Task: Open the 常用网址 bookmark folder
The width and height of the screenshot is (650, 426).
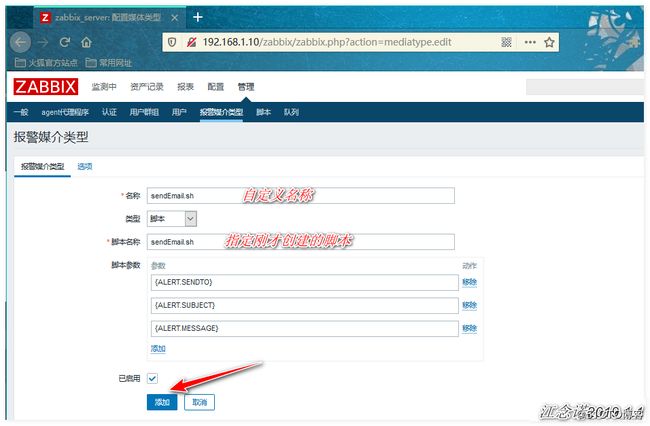Action: tap(109, 63)
